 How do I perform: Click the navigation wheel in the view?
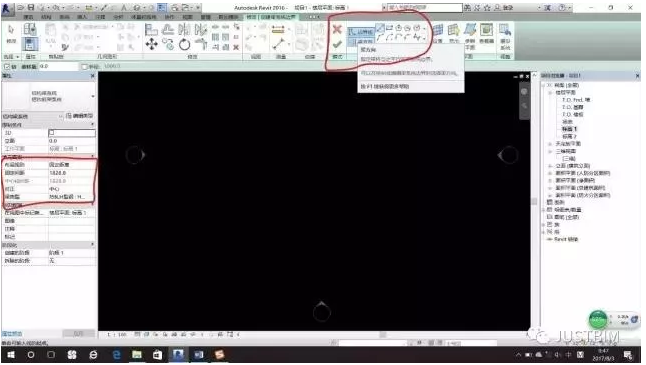click(x=524, y=92)
